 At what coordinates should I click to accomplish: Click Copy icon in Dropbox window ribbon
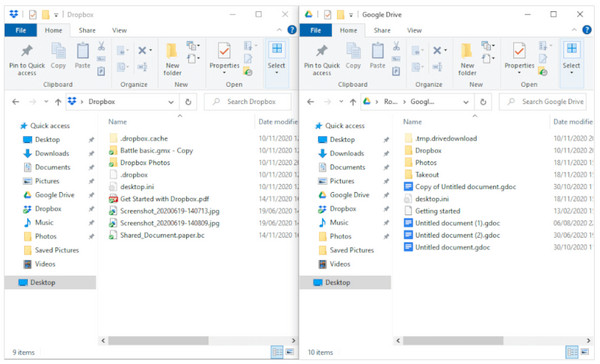[58, 56]
